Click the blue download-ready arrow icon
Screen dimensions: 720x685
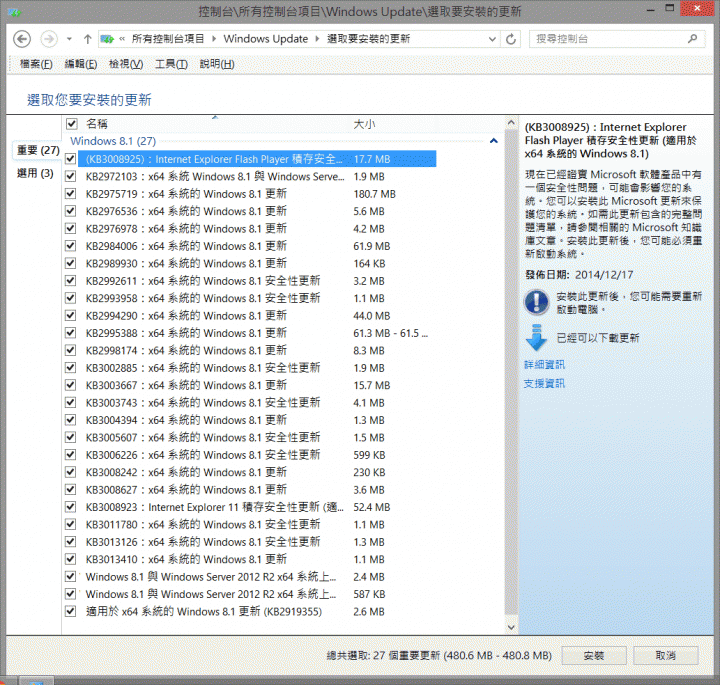[536, 337]
